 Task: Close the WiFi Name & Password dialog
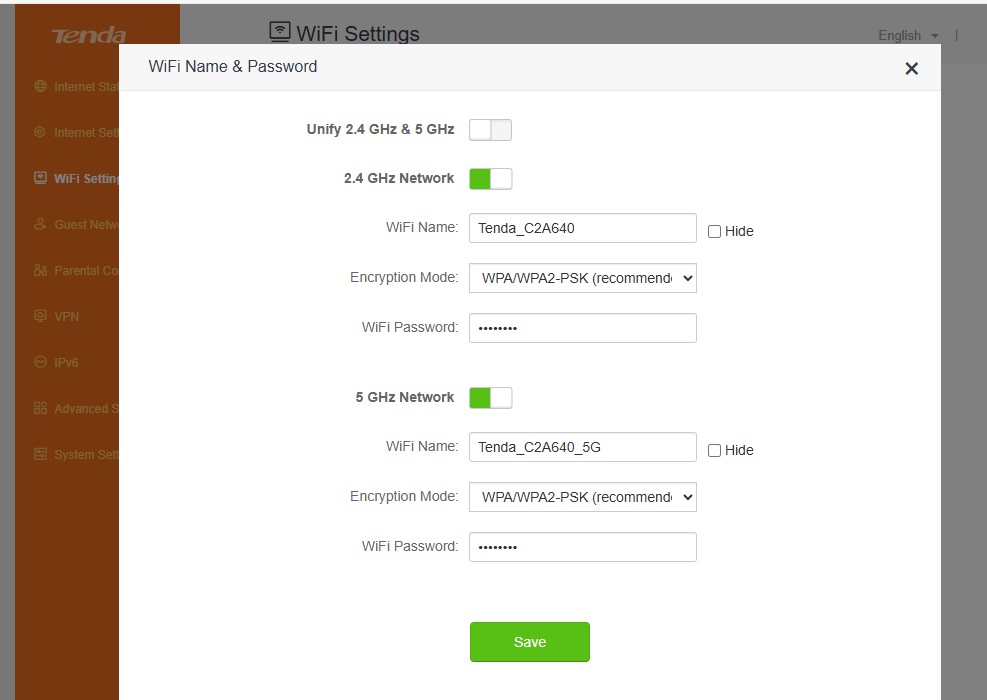click(911, 68)
